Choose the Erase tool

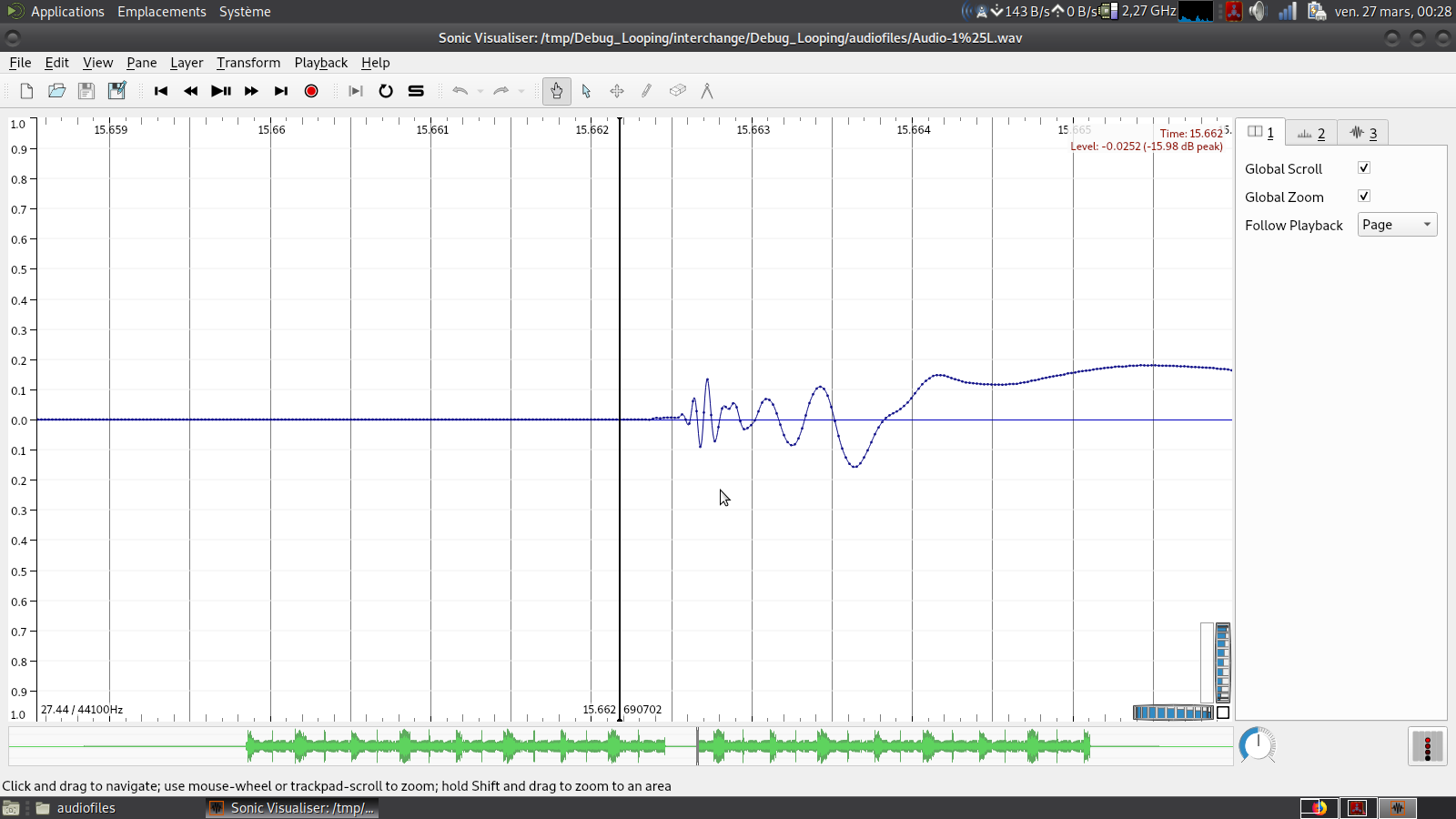click(x=677, y=91)
